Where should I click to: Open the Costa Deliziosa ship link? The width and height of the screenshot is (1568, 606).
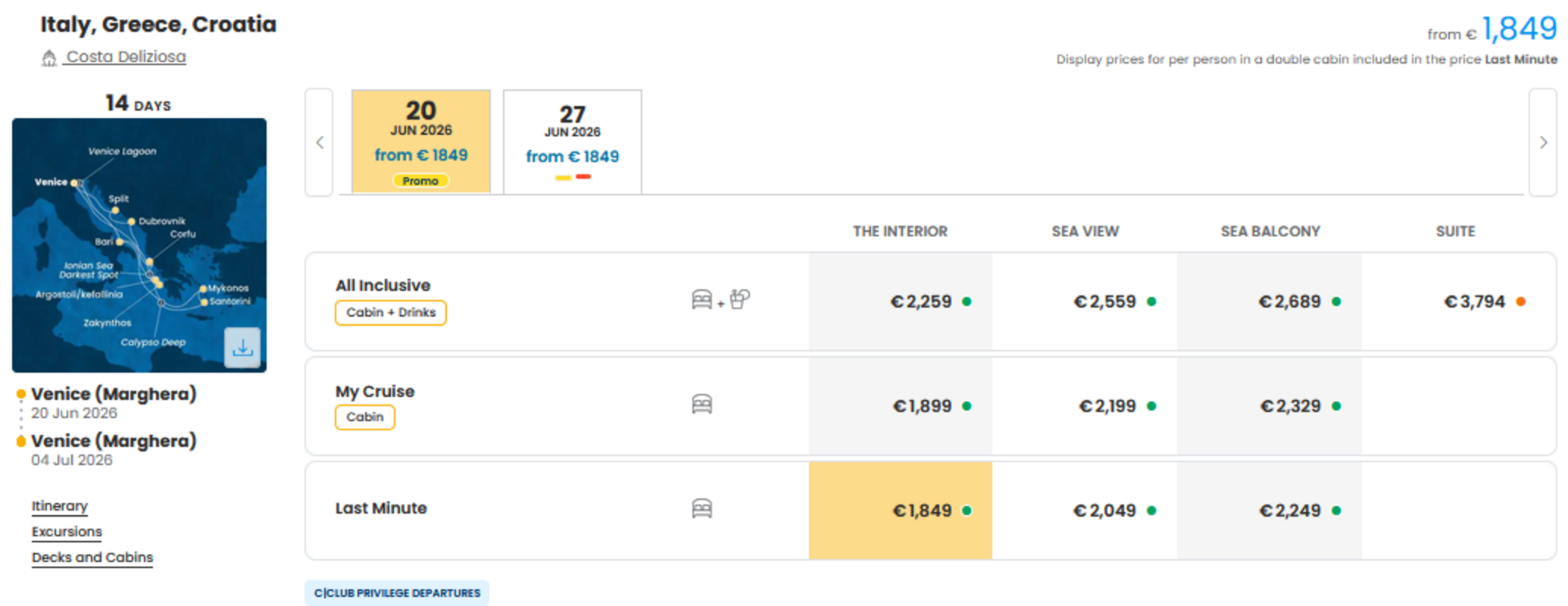click(126, 57)
